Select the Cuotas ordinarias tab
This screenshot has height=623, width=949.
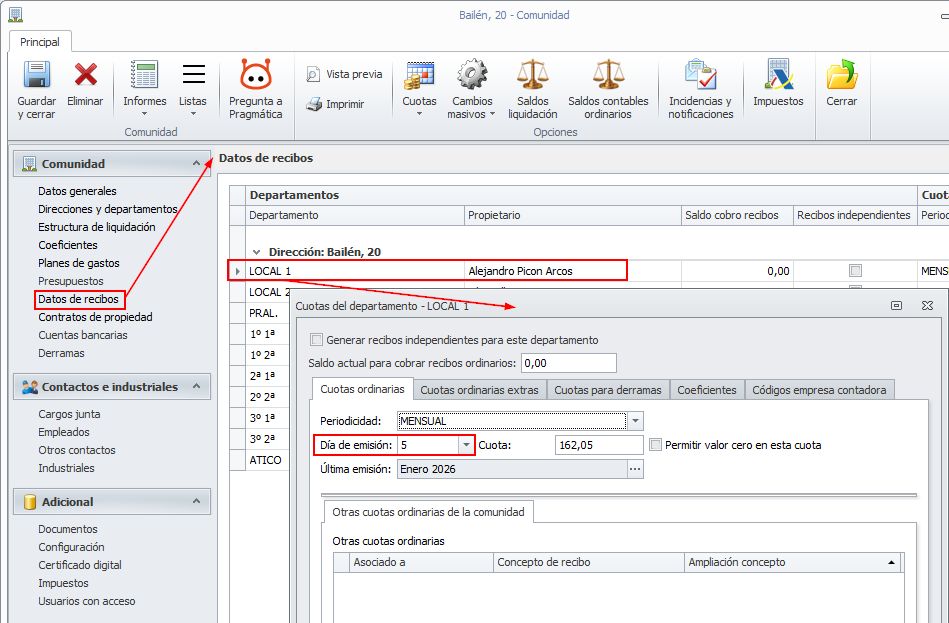[363, 389]
